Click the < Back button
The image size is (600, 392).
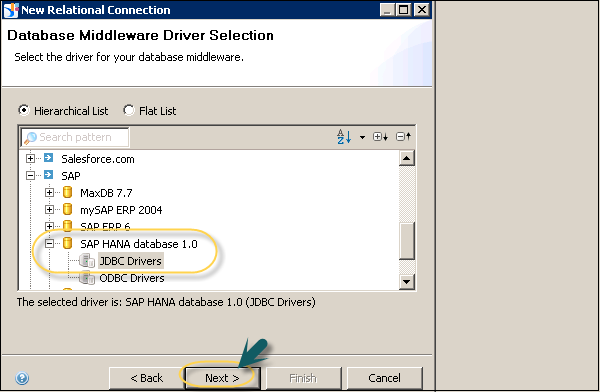[x=147, y=378]
